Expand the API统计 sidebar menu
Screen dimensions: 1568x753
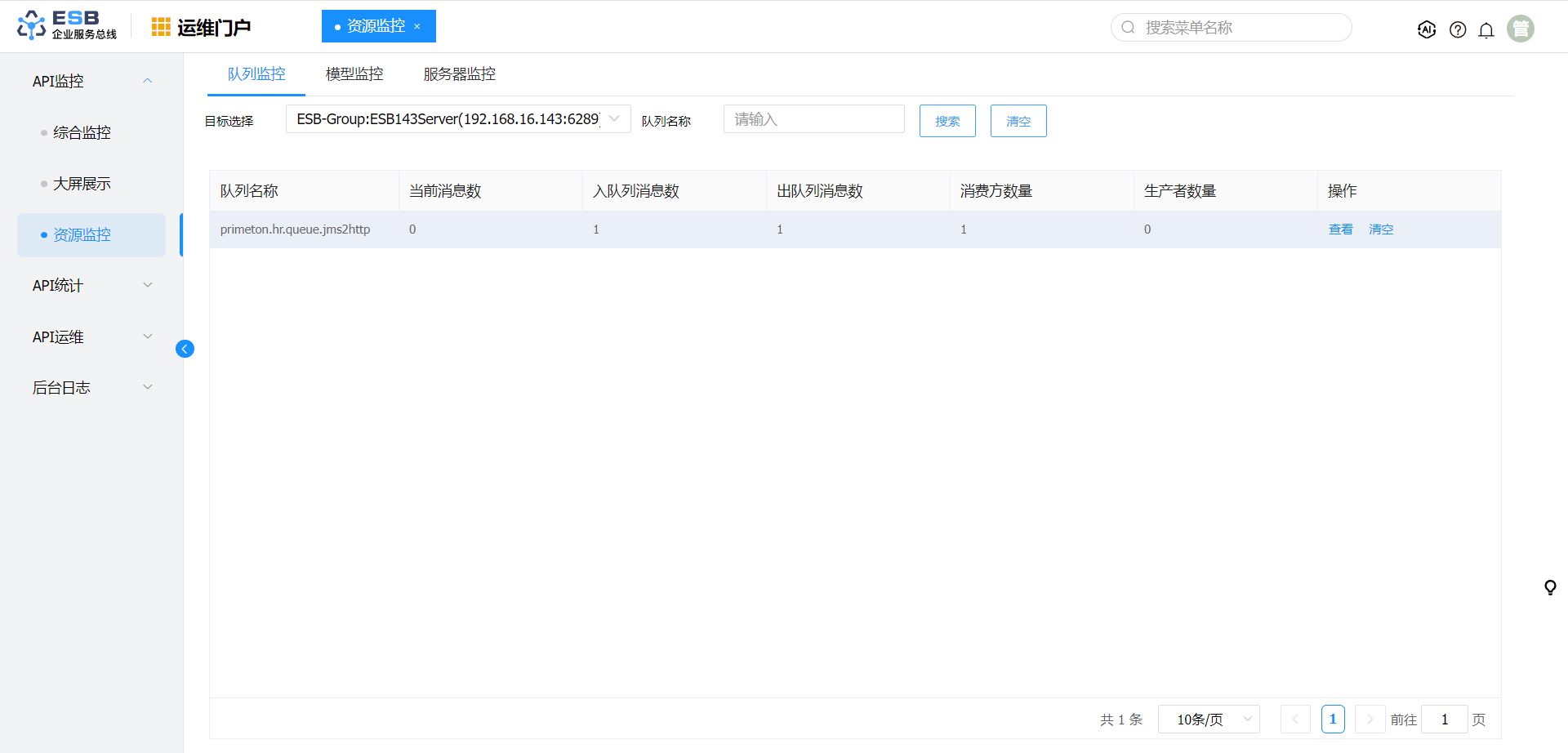tap(91, 285)
